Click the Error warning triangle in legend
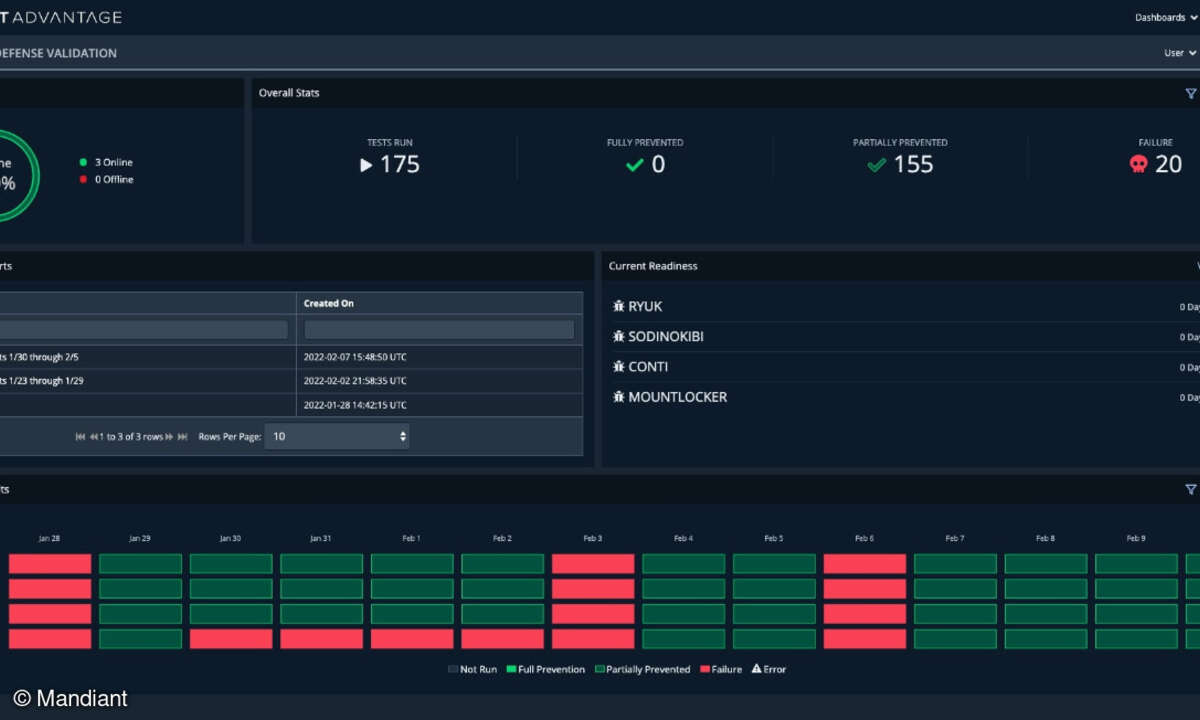 (x=756, y=669)
